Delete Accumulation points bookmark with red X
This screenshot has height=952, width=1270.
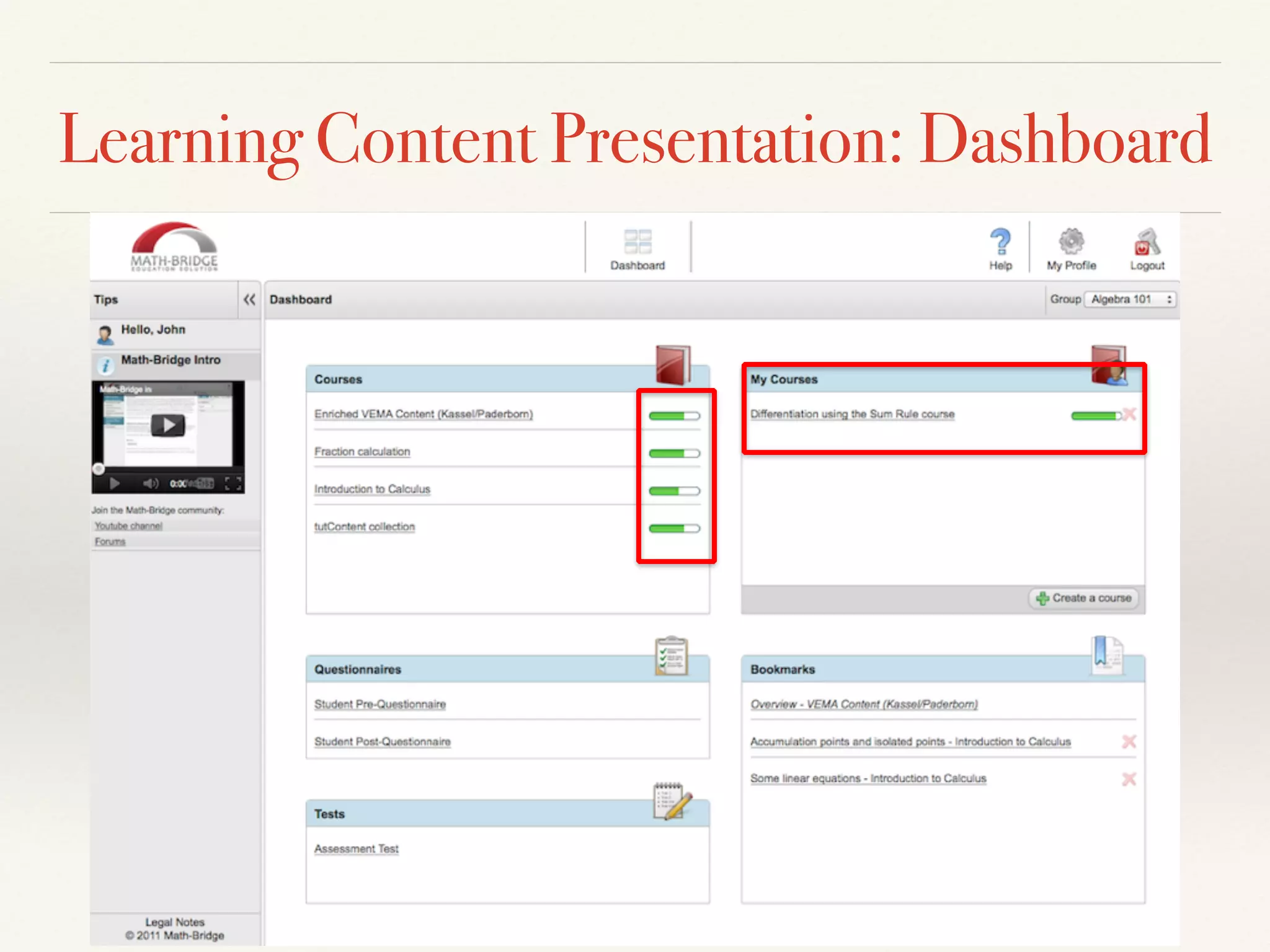click(x=1129, y=741)
